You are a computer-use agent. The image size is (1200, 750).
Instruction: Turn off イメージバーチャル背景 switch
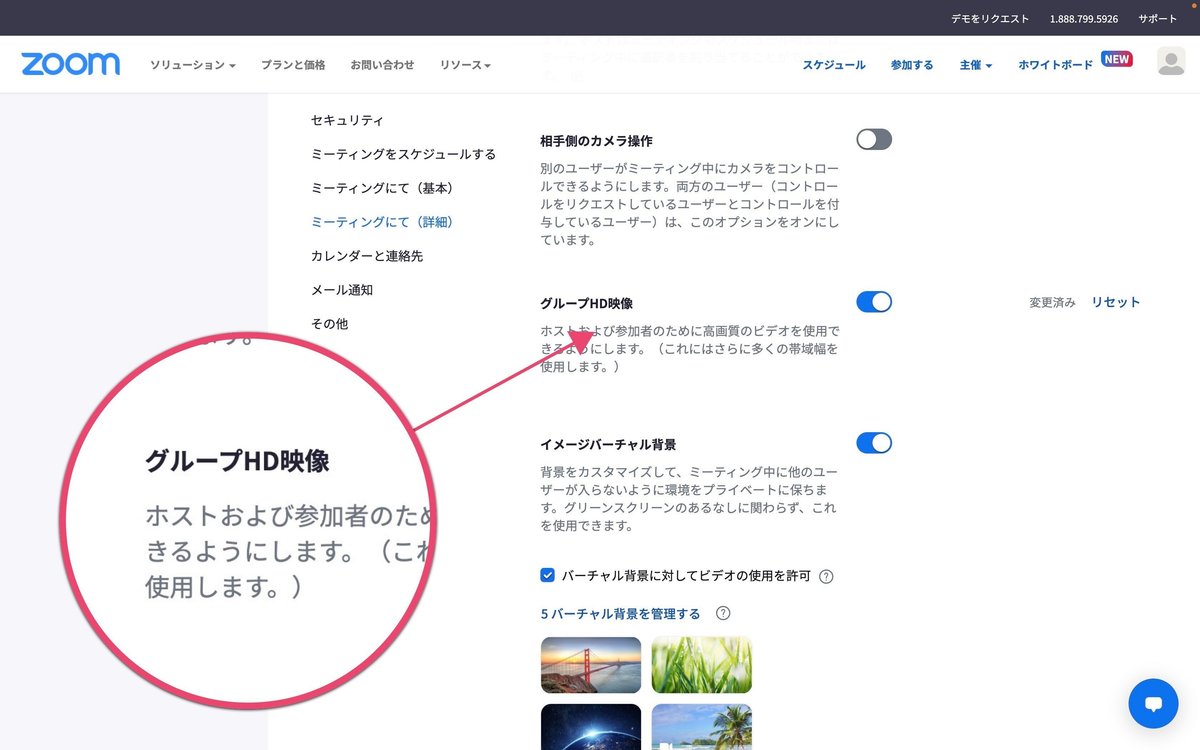[x=874, y=443]
